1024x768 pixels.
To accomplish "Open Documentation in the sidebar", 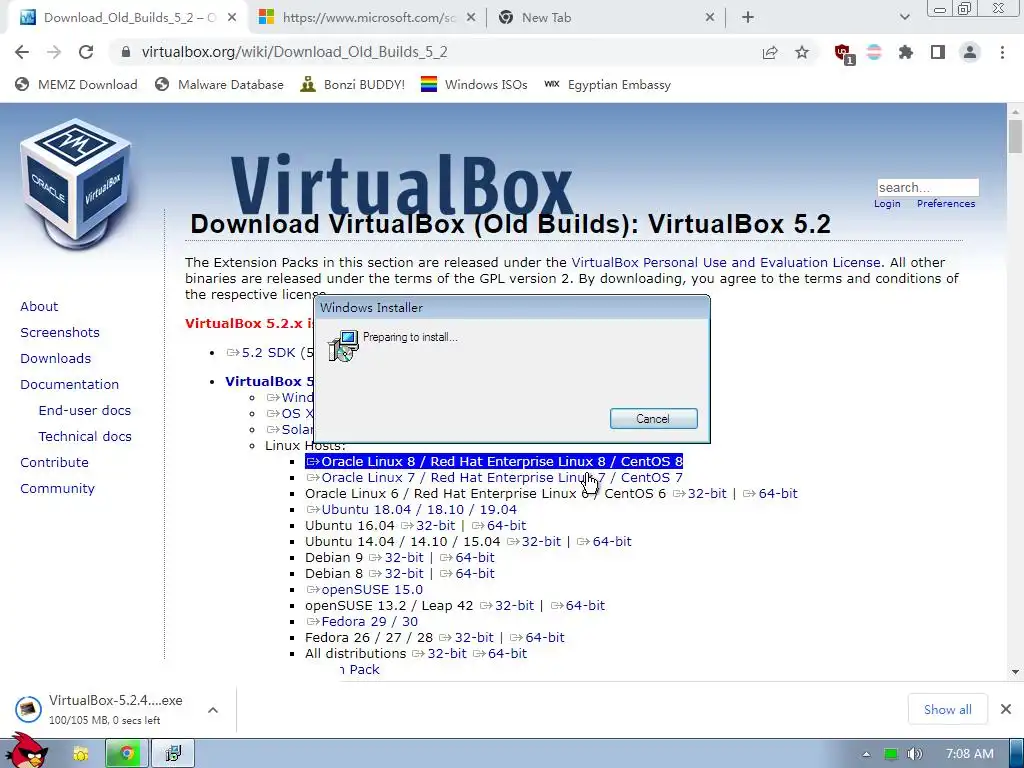I will click(69, 385).
